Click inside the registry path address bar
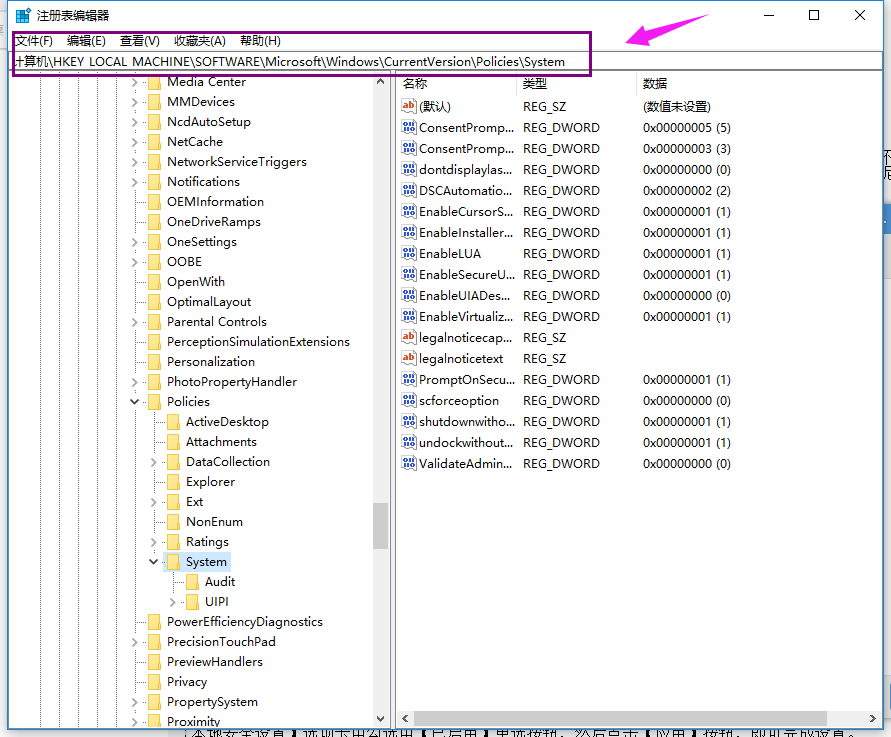Viewport: 891px width, 737px height. coord(300,60)
